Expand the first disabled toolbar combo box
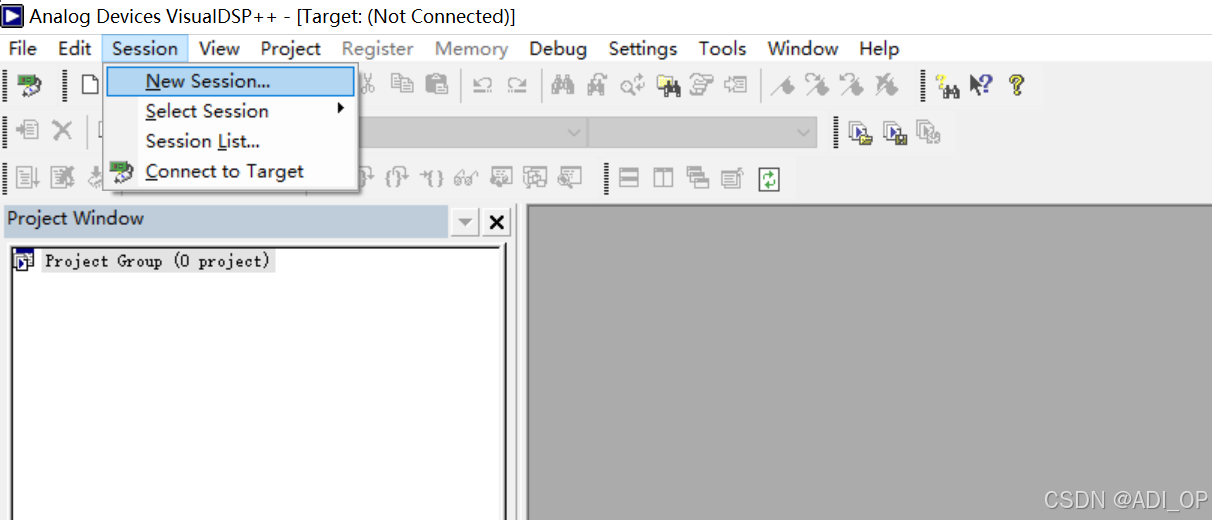This screenshot has height=520, width=1212. [x=574, y=132]
